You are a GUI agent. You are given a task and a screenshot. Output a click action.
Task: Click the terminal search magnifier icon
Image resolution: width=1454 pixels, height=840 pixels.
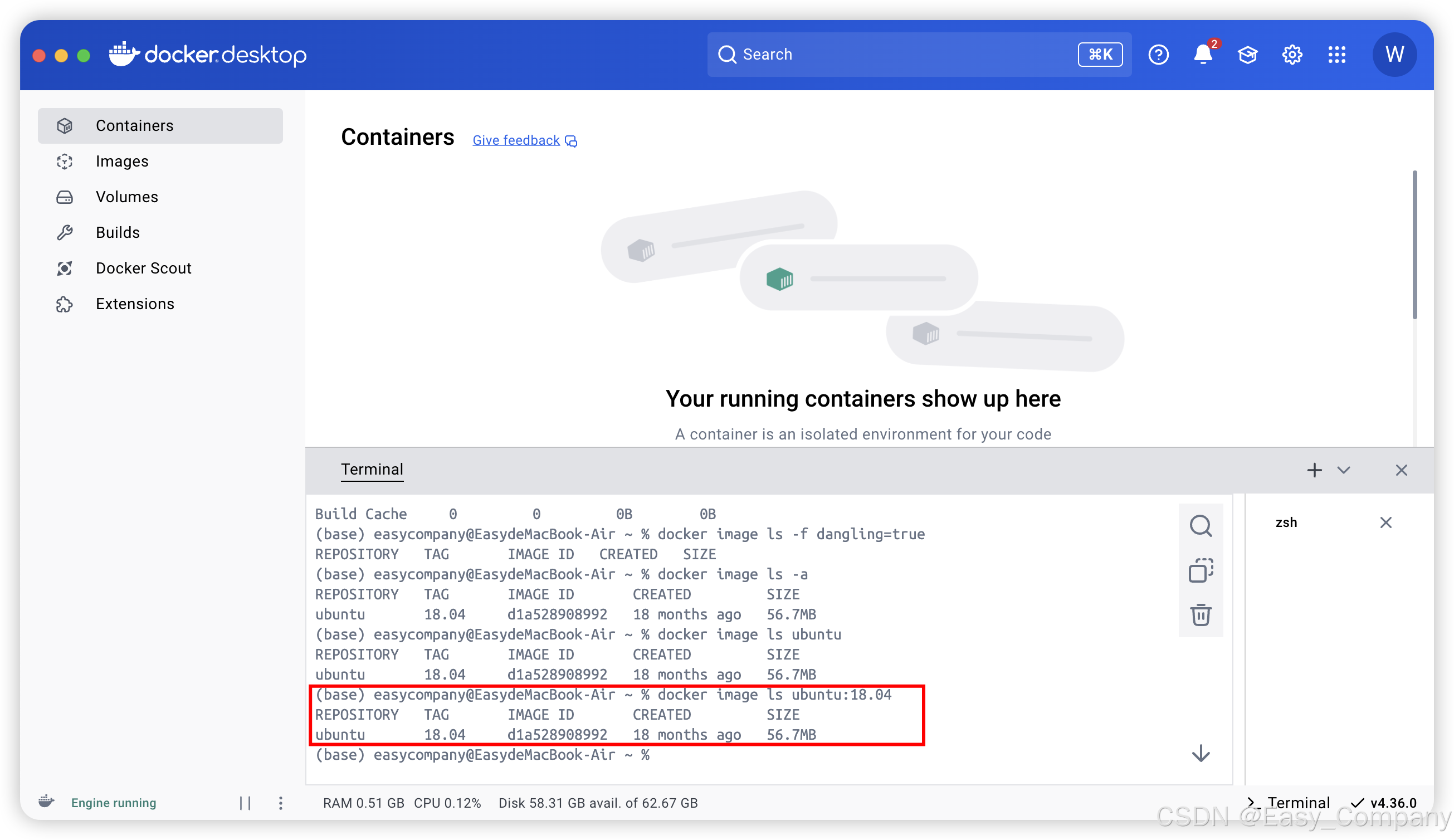(x=1201, y=526)
